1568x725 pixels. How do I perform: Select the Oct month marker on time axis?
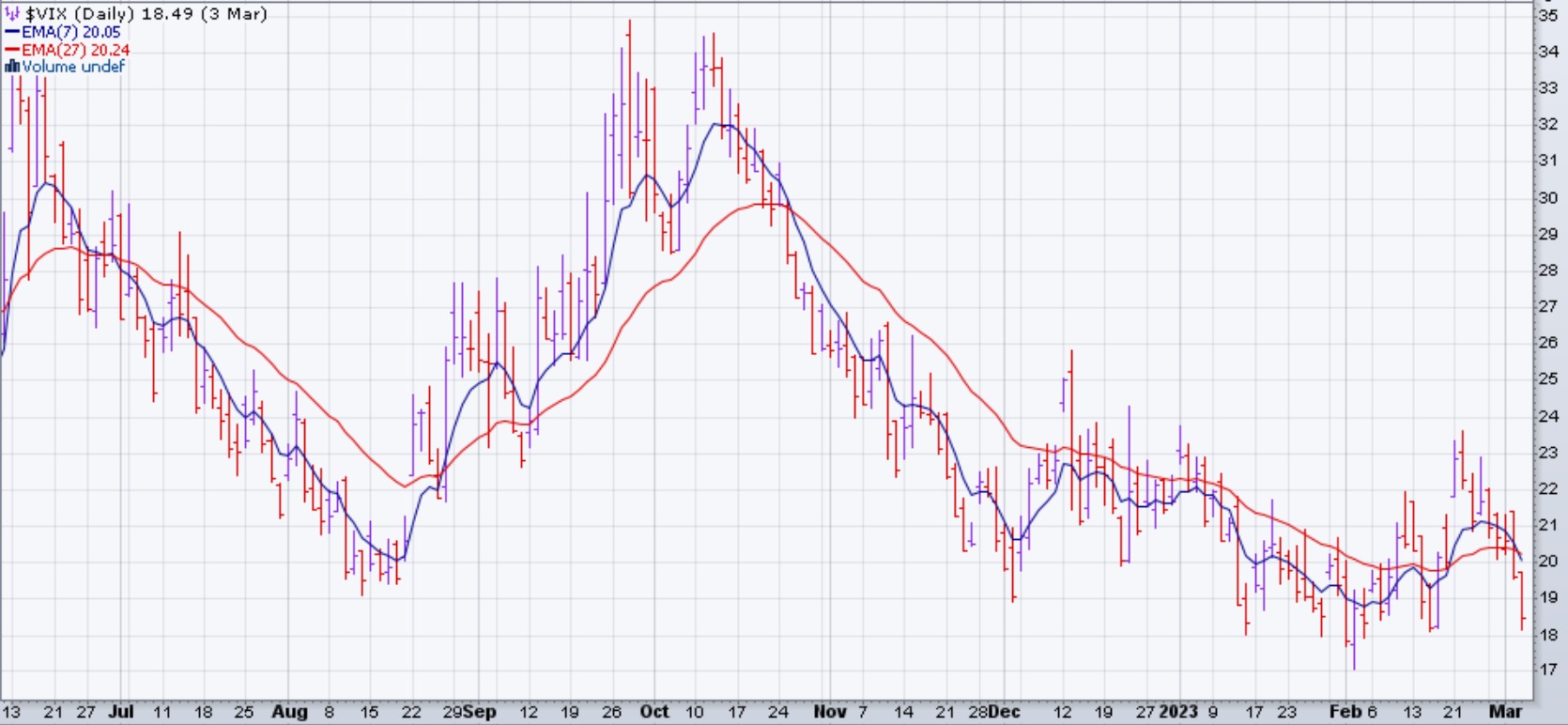click(x=654, y=712)
